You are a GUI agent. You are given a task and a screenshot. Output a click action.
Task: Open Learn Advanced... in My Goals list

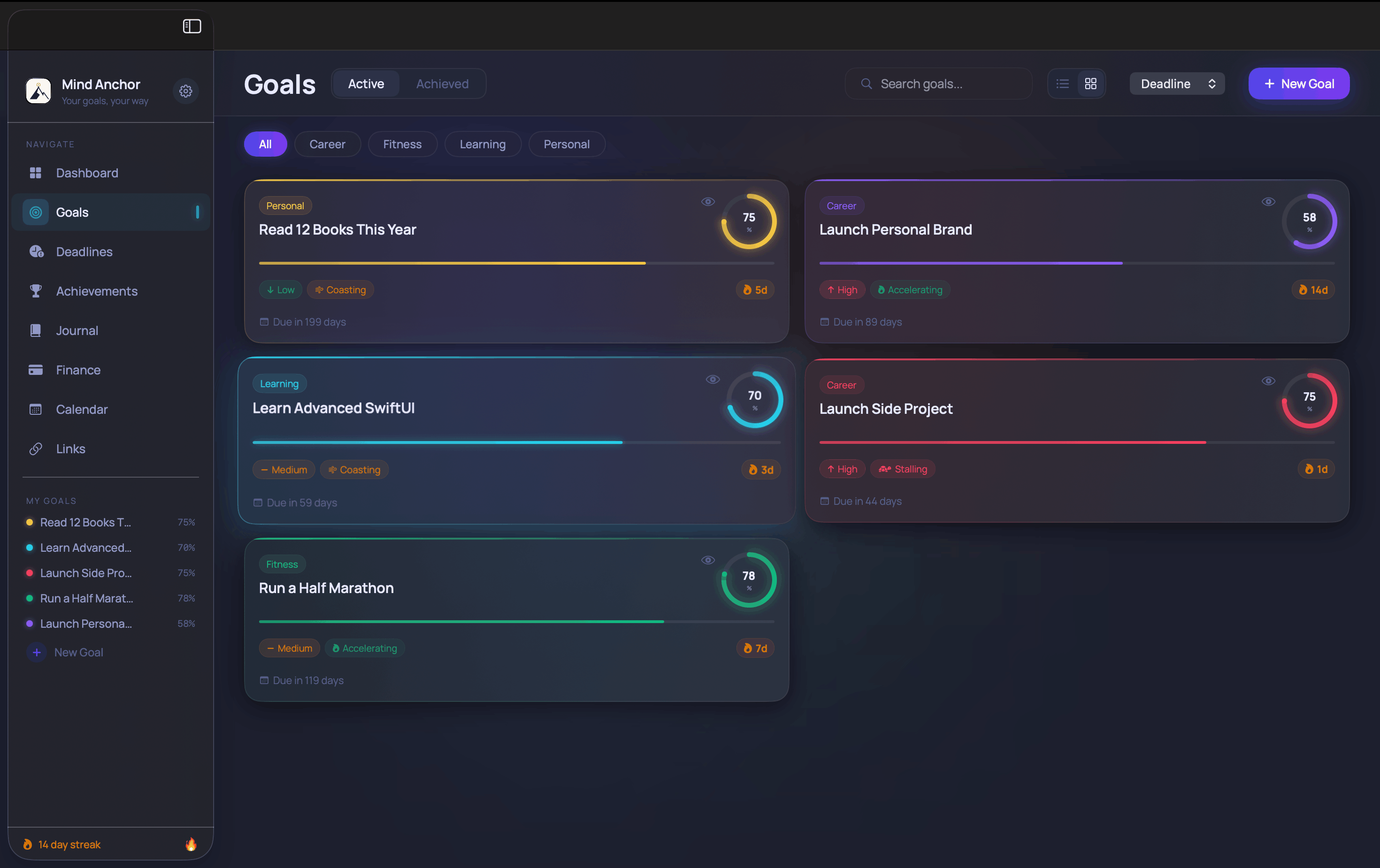(111, 548)
